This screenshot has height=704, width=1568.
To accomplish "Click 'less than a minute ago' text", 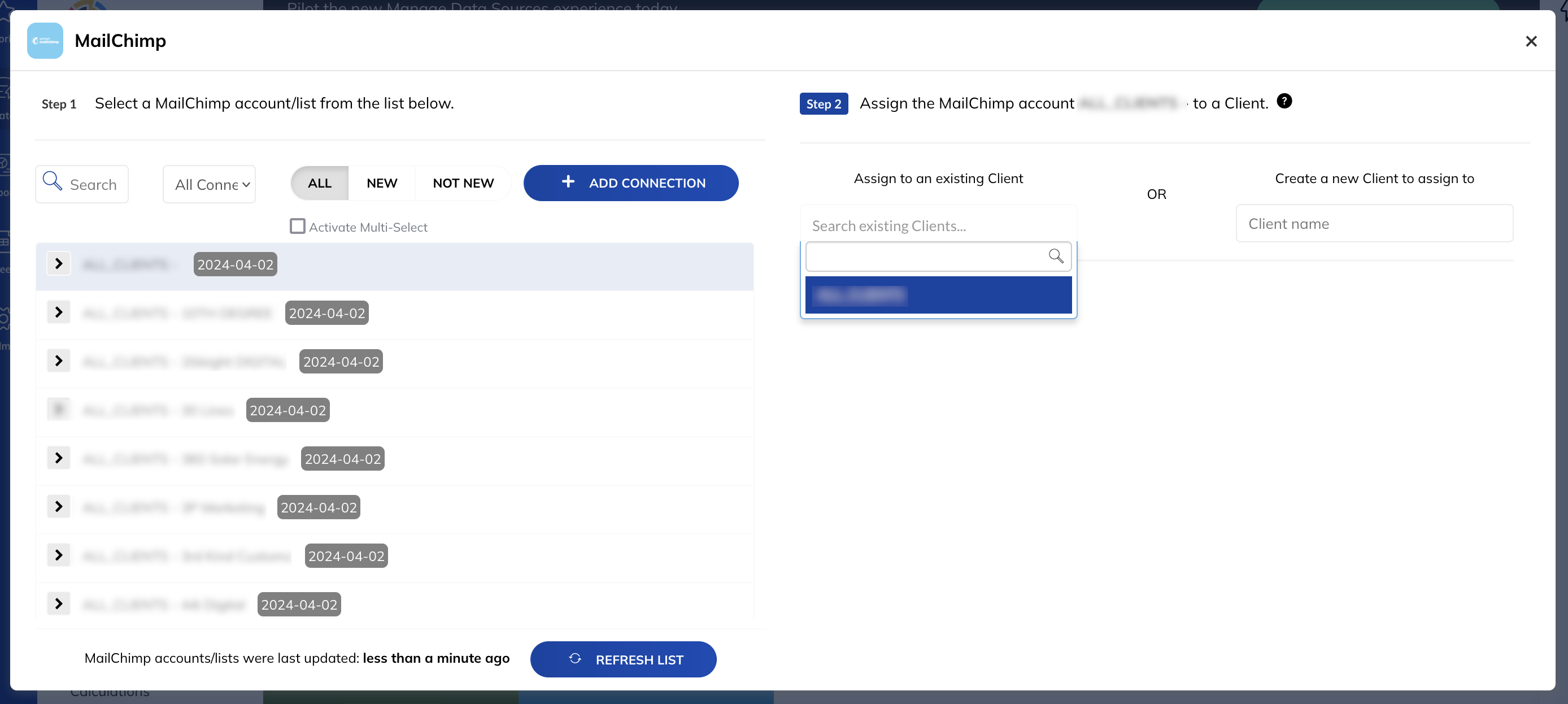I will [x=436, y=658].
